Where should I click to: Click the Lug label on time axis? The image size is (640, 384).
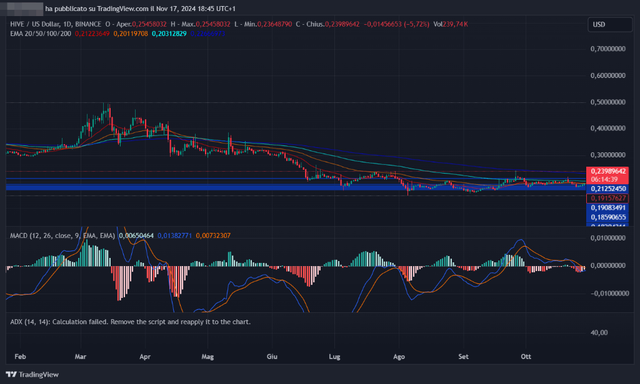click(x=334, y=357)
